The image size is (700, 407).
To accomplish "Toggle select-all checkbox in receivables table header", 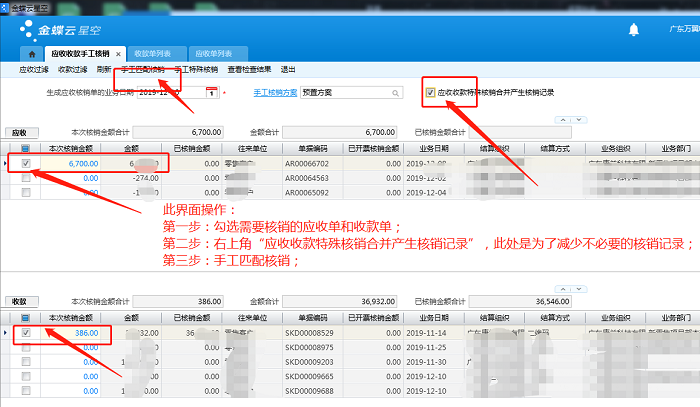I will pos(26,150).
